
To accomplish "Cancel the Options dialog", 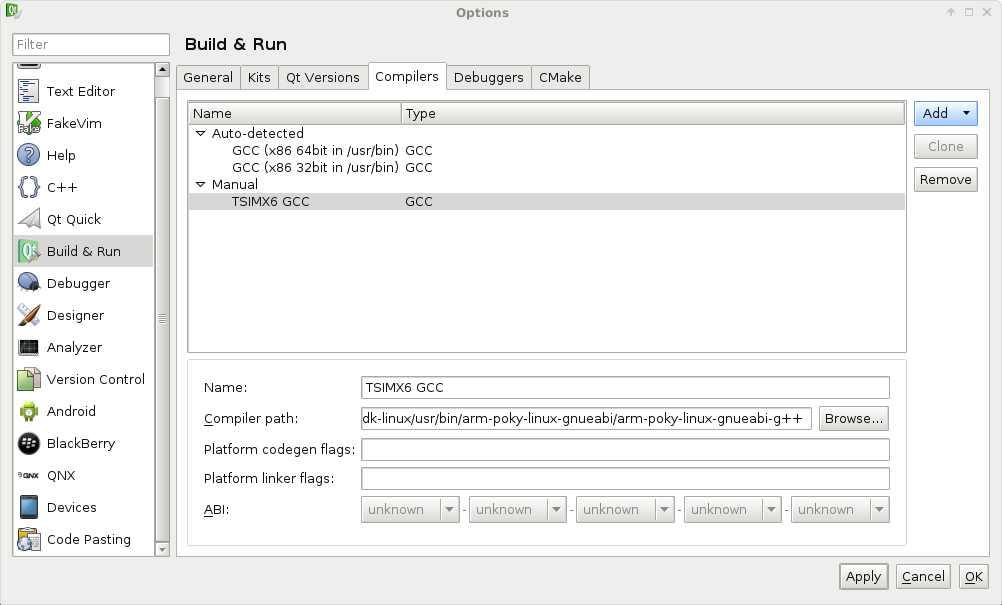I will [x=923, y=576].
